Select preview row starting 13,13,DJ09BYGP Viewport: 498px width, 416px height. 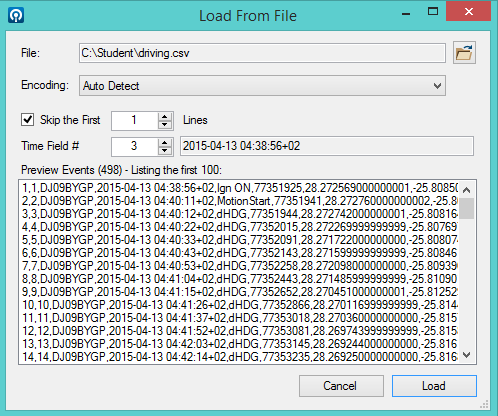pyautogui.click(x=240, y=344)
